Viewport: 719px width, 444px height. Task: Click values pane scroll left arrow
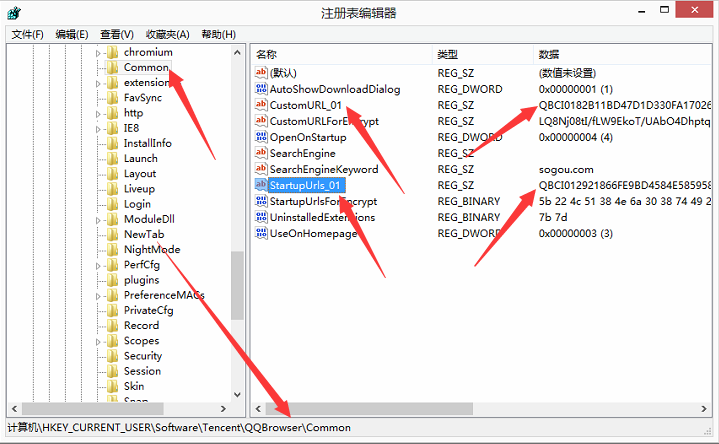pyautogui.click(x=258, y=408)
